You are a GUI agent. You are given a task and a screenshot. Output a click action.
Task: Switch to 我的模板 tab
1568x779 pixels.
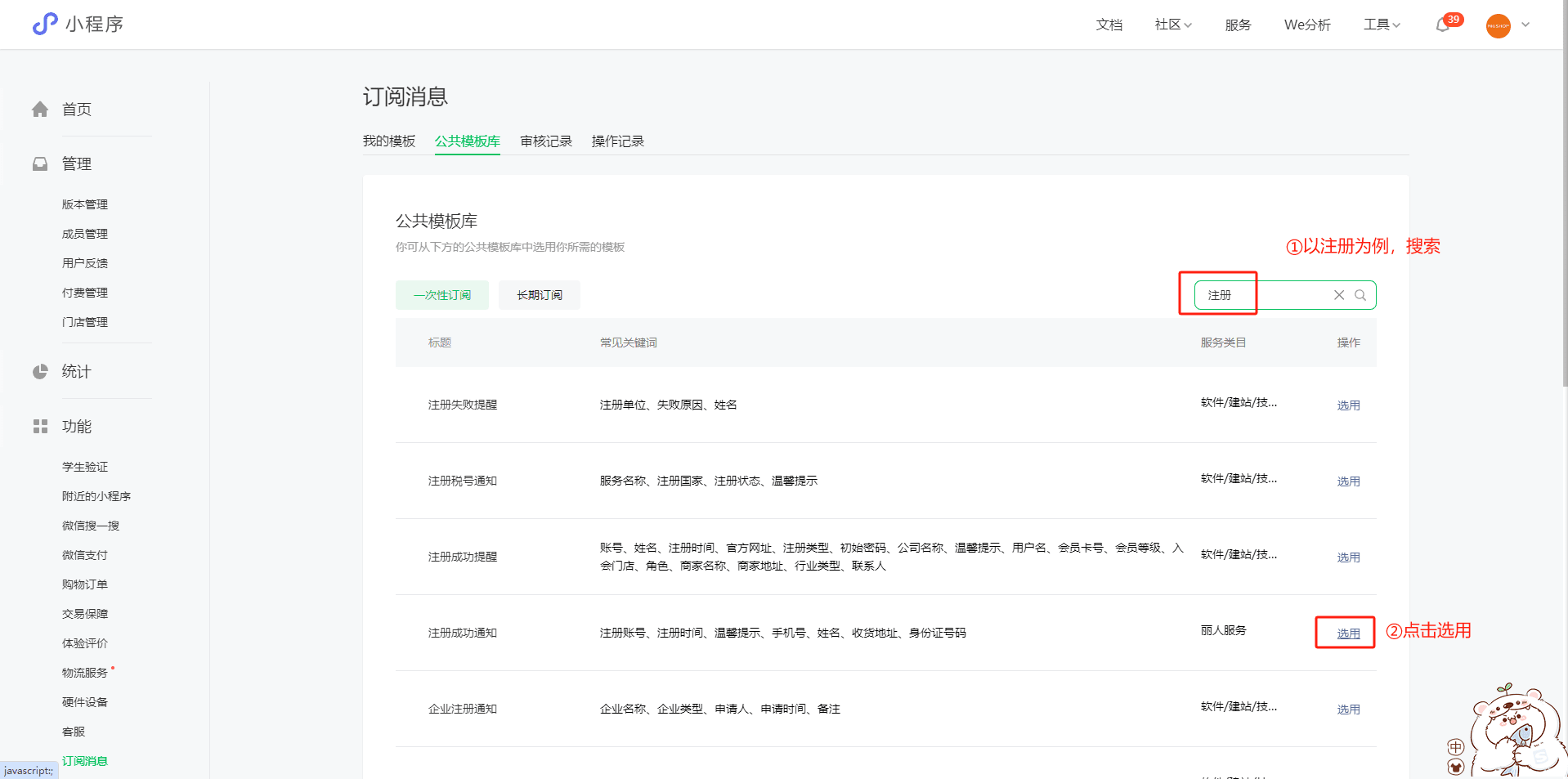389,141
